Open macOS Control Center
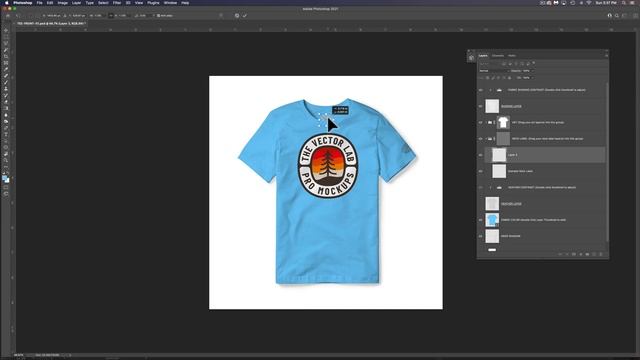This screenshot has height=360, width=640. 632,3
